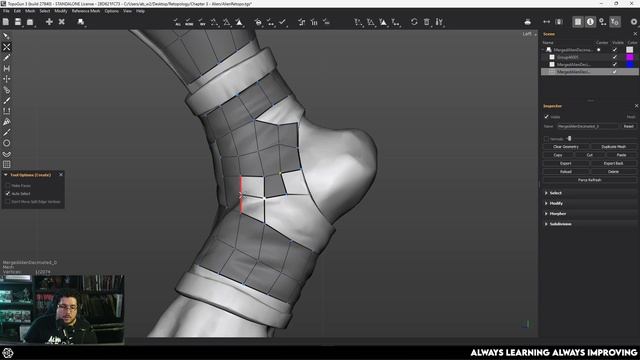Image resolution: width=640 pixels, height=360 pixels.
Task: Click the circled info icon in toolbar
Action: coord(590,22)
